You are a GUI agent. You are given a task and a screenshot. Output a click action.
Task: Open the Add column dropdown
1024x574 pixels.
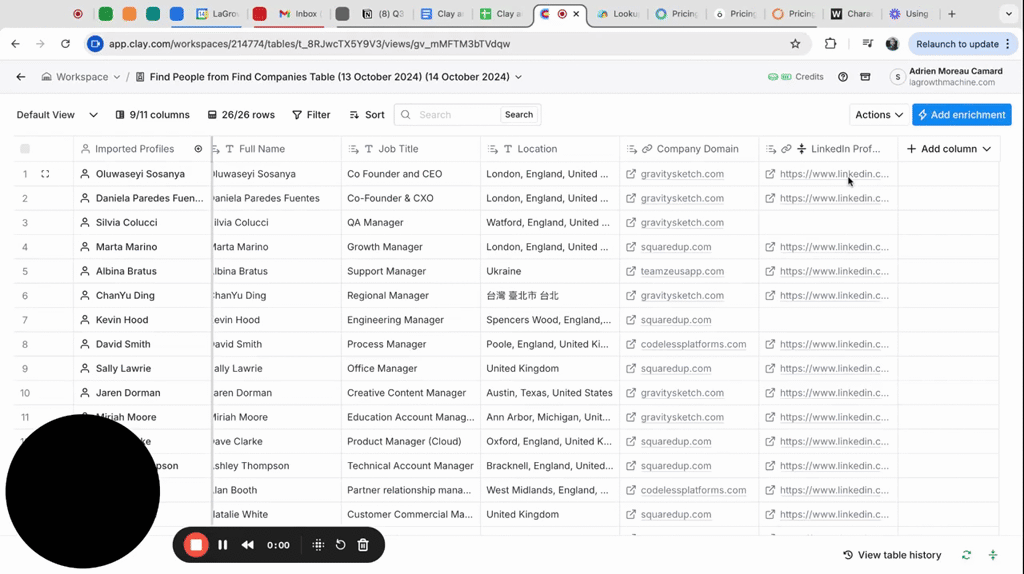pos(948,149)
